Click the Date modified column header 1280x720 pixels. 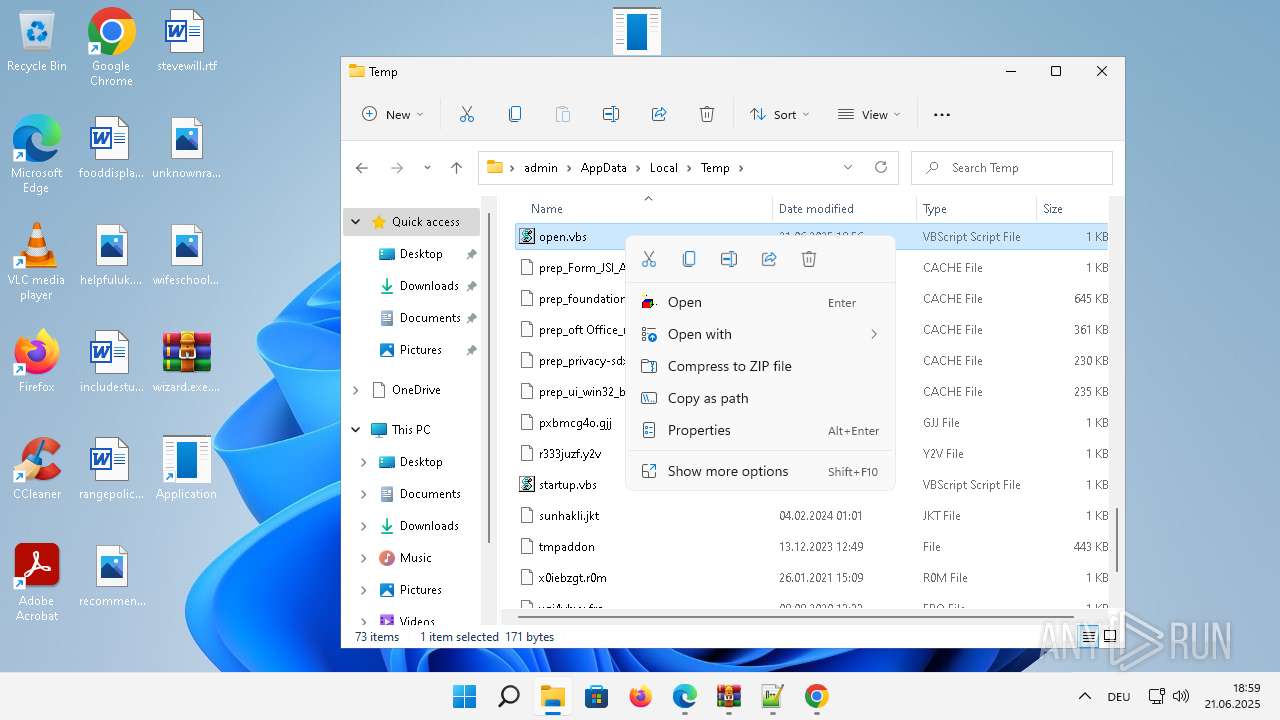pyautogui.click(x=816, y=209)
